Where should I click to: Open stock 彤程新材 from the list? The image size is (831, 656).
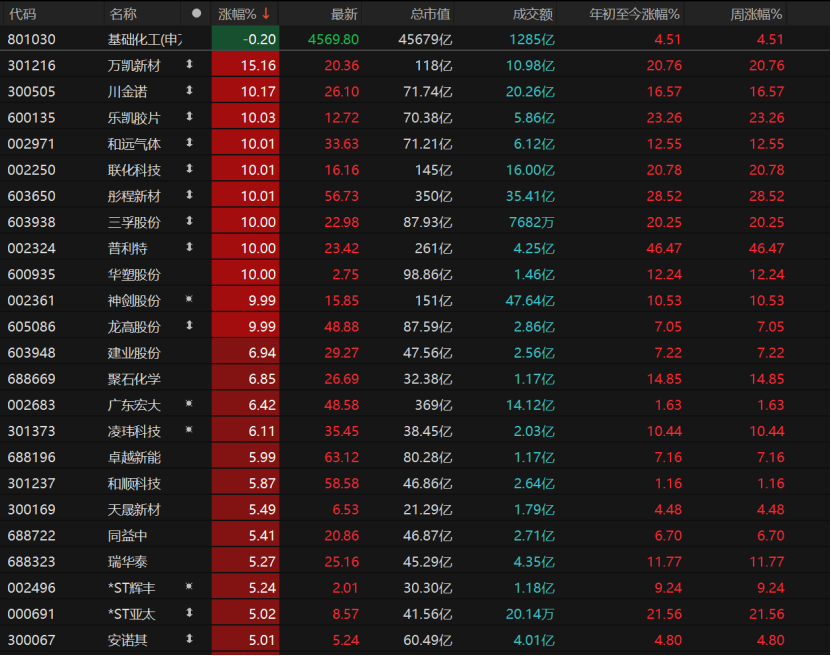tap(134, 196)
